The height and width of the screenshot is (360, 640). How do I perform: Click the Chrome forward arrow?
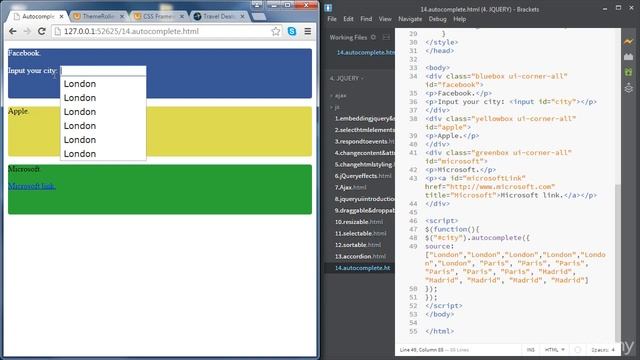click(27, 31)
